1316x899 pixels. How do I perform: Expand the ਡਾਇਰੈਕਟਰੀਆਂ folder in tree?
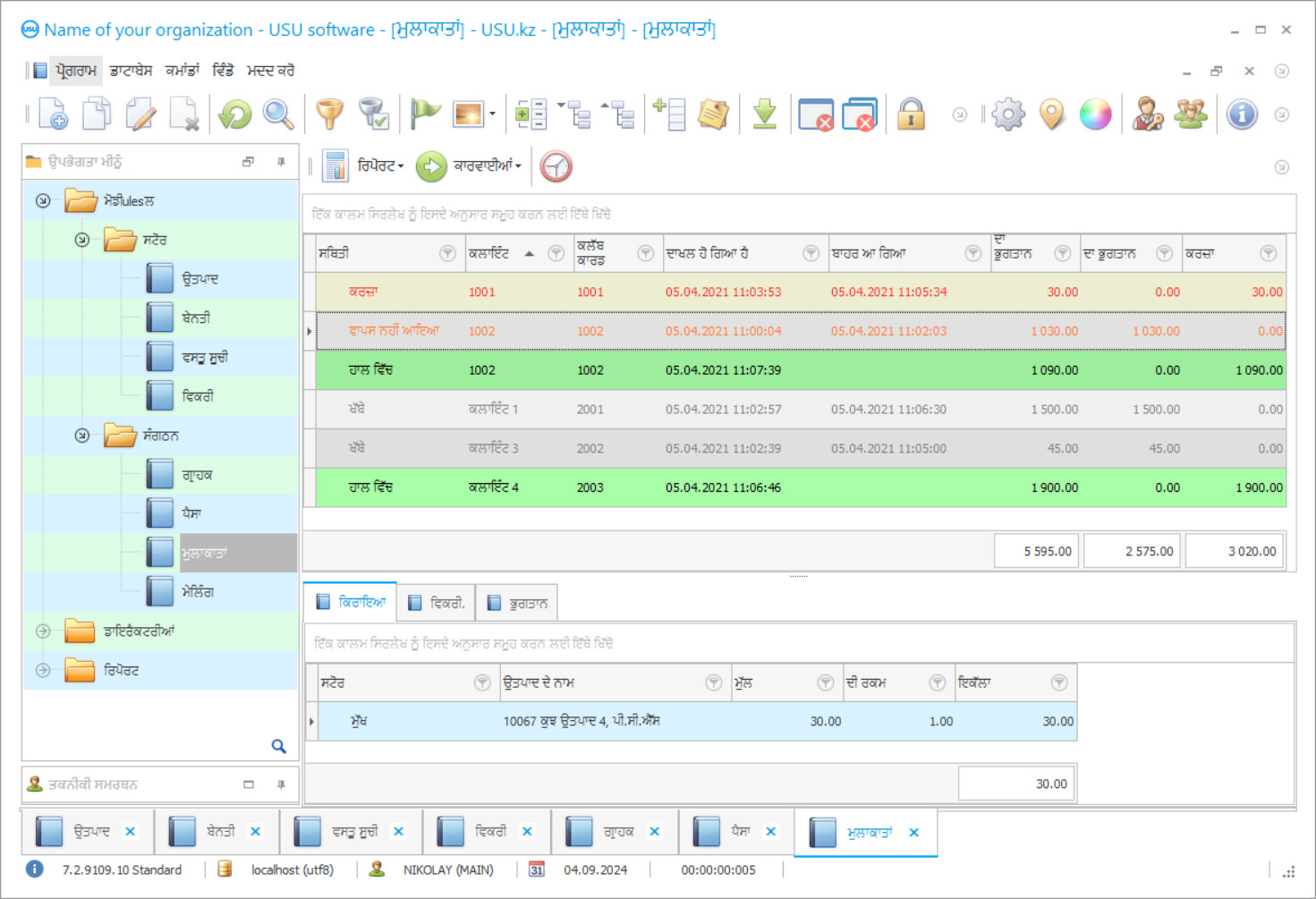43,632
